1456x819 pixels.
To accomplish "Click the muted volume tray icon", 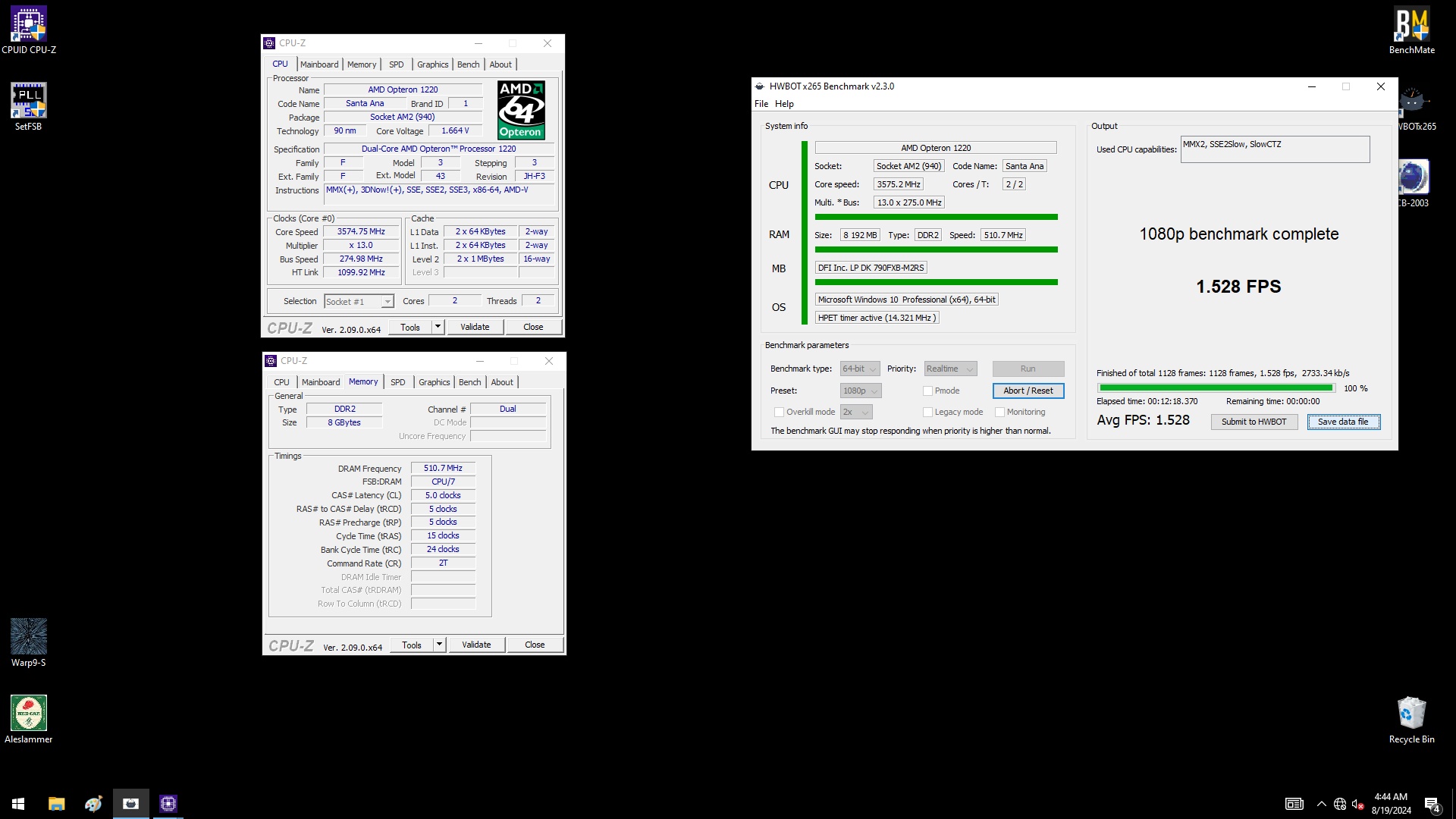I will (x=1357, y=804).
